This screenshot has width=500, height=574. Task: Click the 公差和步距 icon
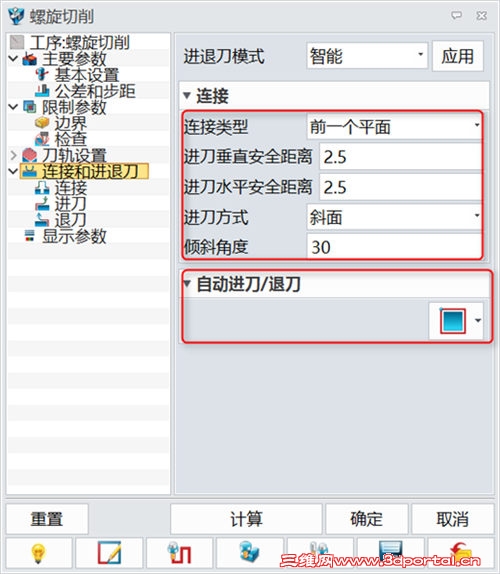point(42,91)
